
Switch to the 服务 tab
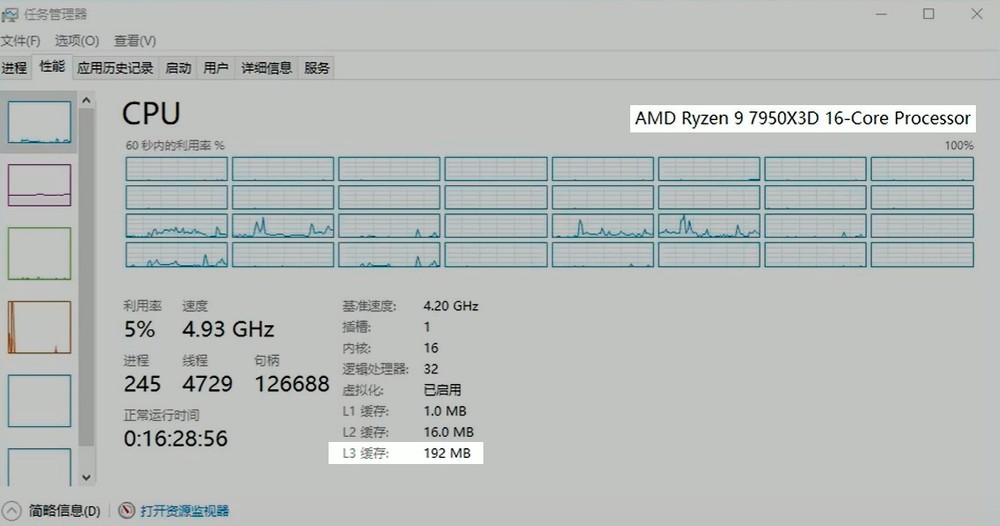[x=317, y=68]
